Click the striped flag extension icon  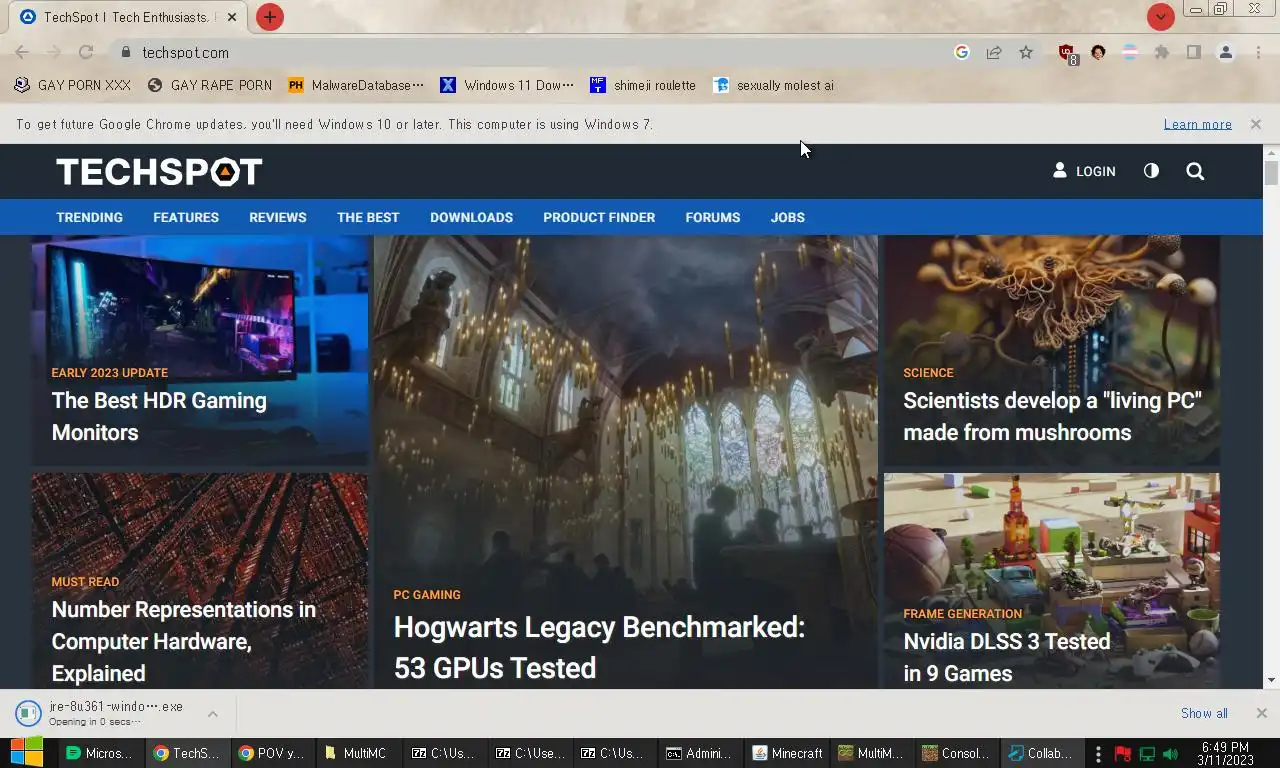click(x=1130, y=52)
